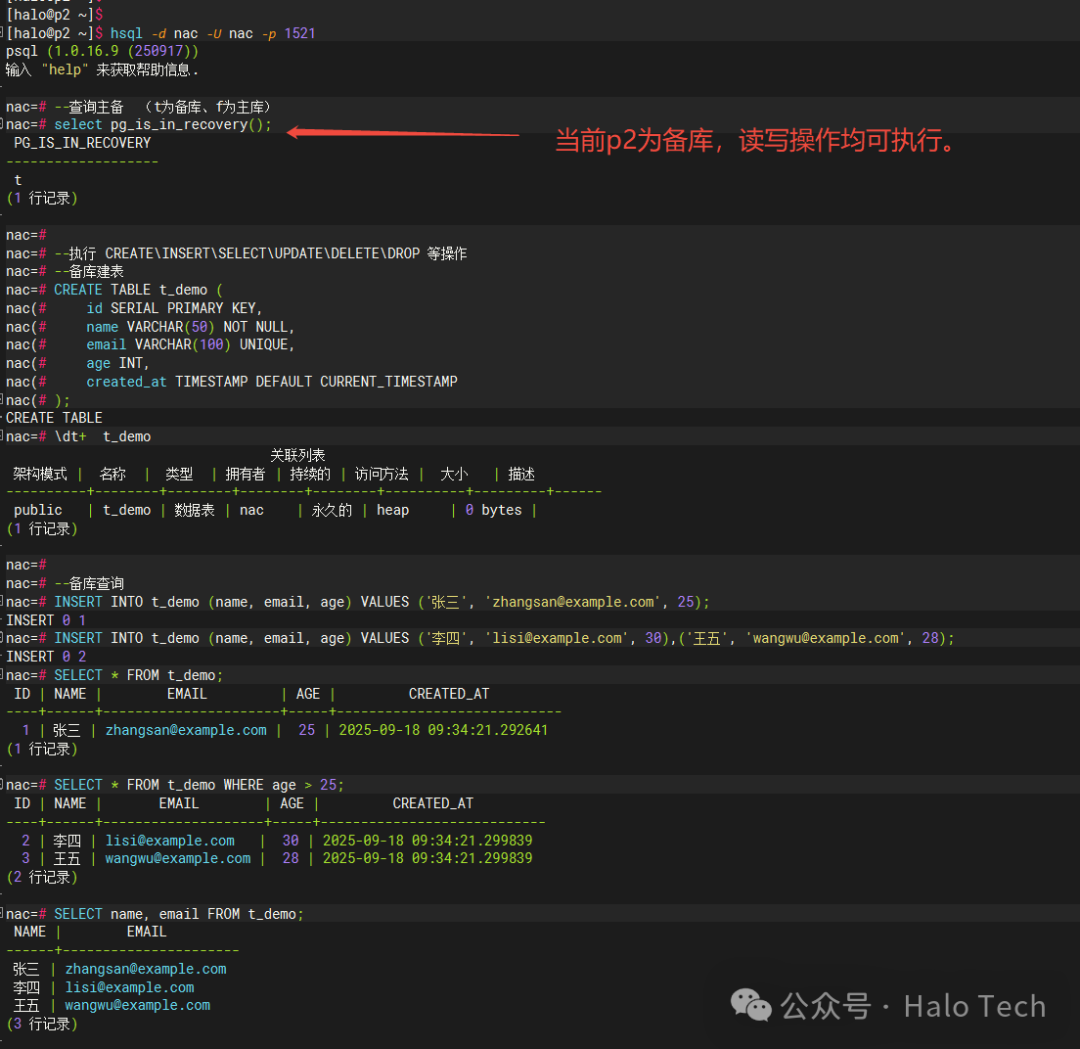Image resolution: width=1080 pixels, height=1049 pixels.
Task: Click the "SELECT name, email FROM t_demo;" query
Action: (x=179, y=914)
